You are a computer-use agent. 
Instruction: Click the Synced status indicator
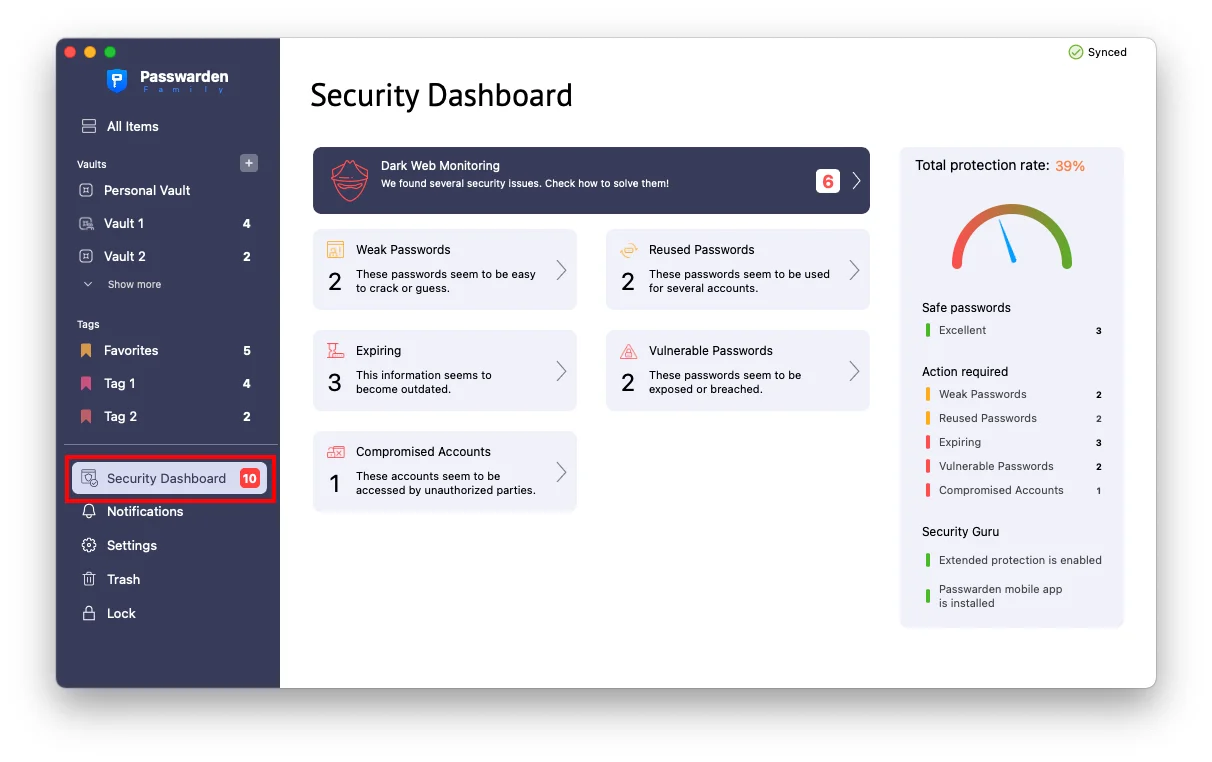tap(1097, 52)
